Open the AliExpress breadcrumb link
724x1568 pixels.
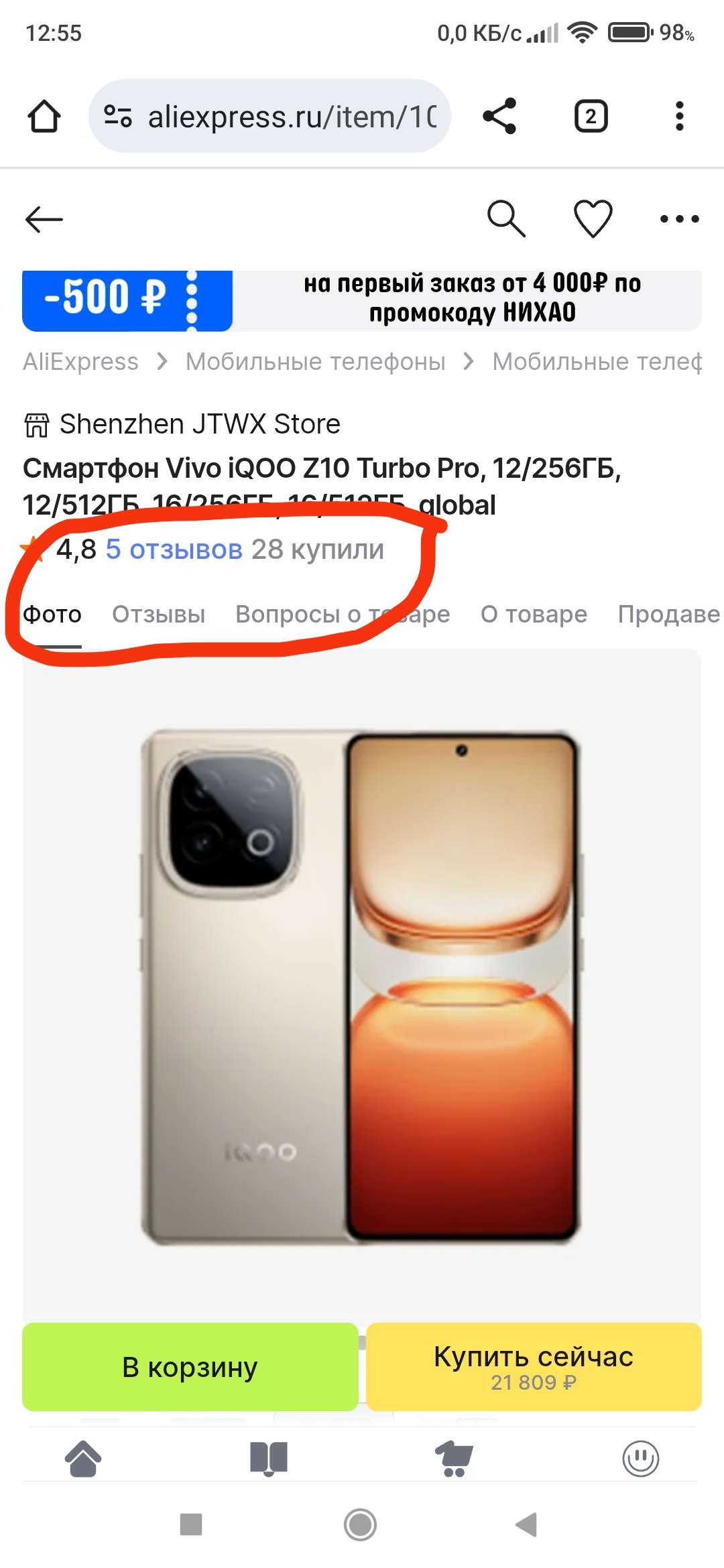[80, 362]
